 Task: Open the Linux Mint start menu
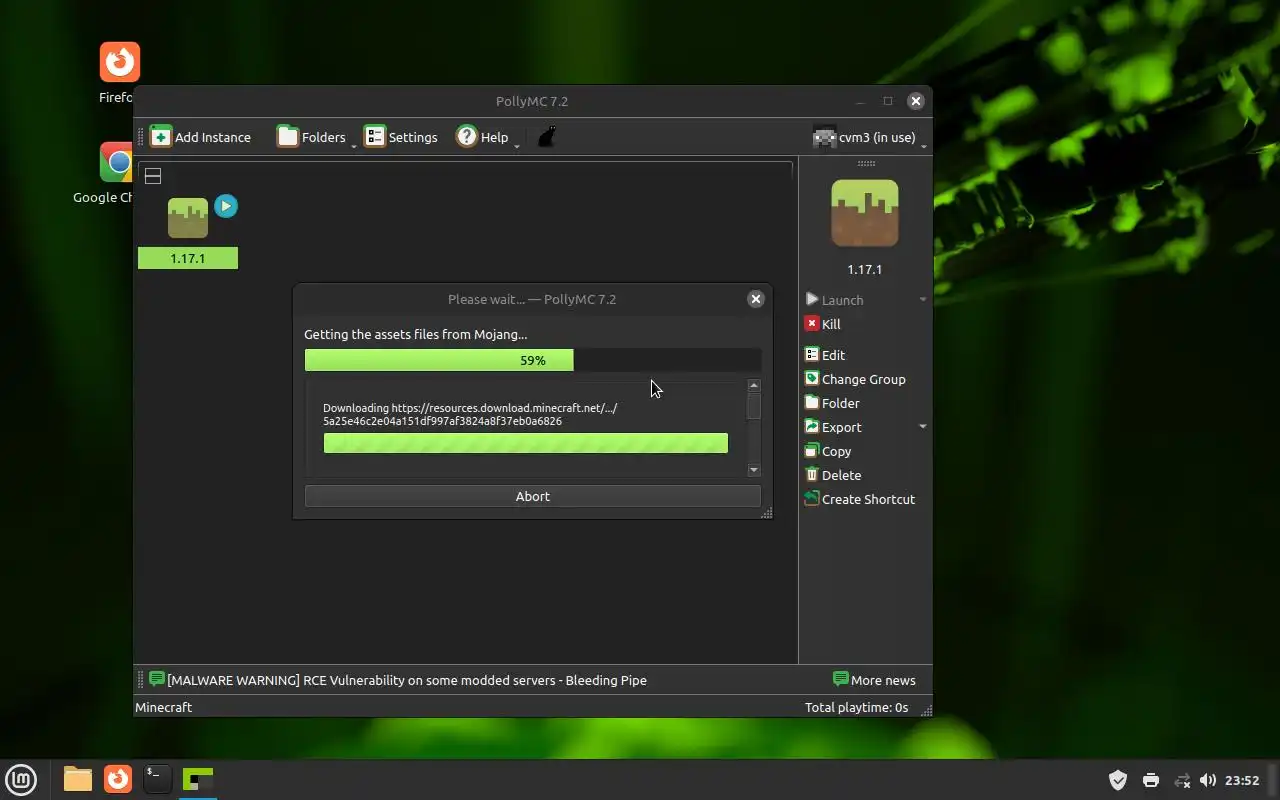pos(21,779)
